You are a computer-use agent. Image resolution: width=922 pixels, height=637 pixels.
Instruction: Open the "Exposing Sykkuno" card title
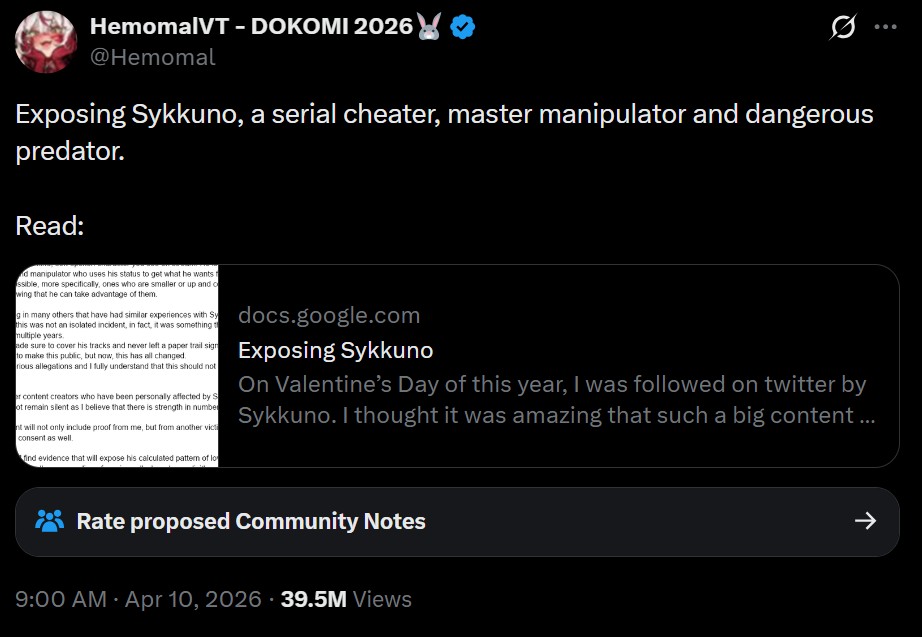[335, 350]
